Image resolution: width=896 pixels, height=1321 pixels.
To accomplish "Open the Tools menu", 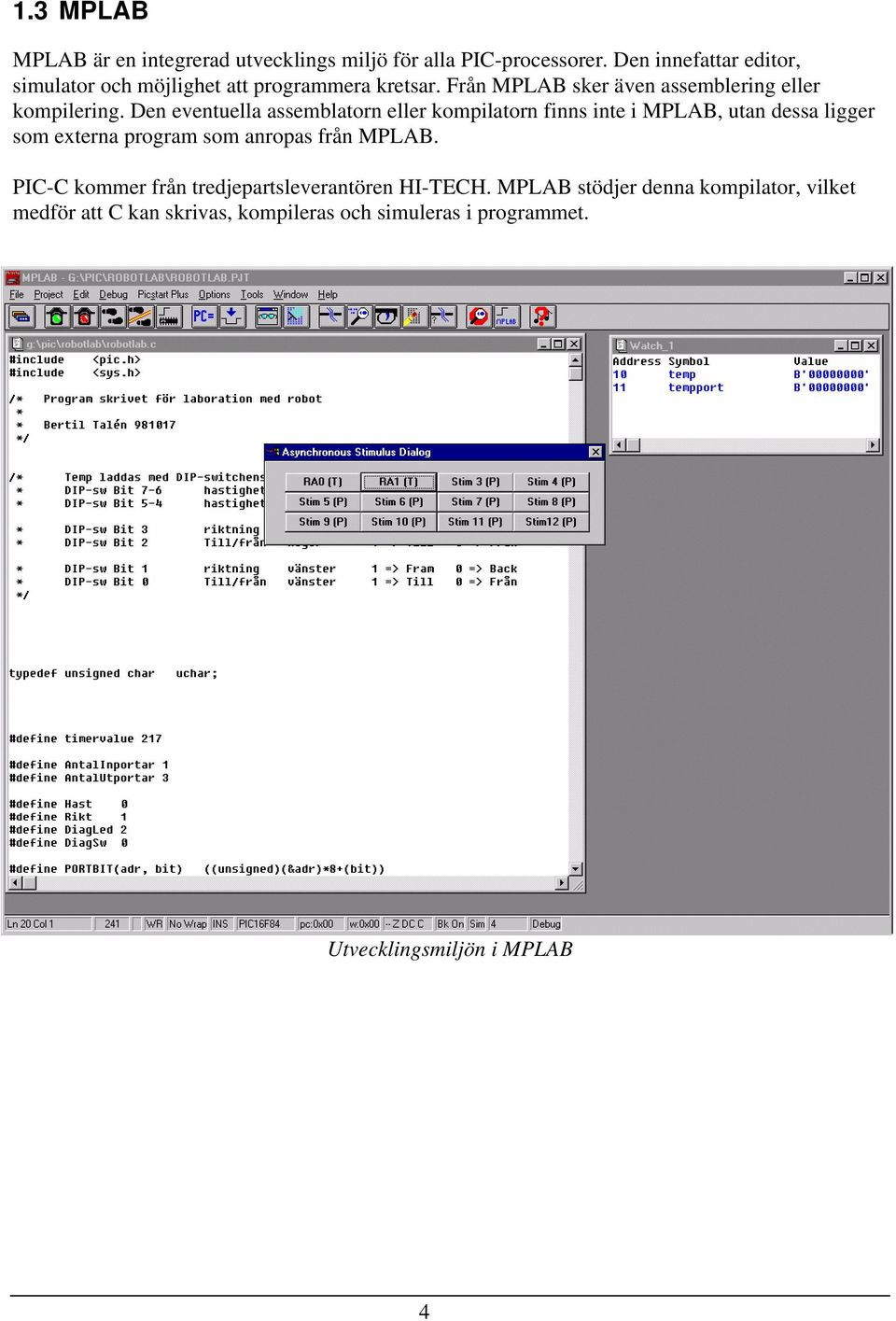I will [x=252, y=295].
